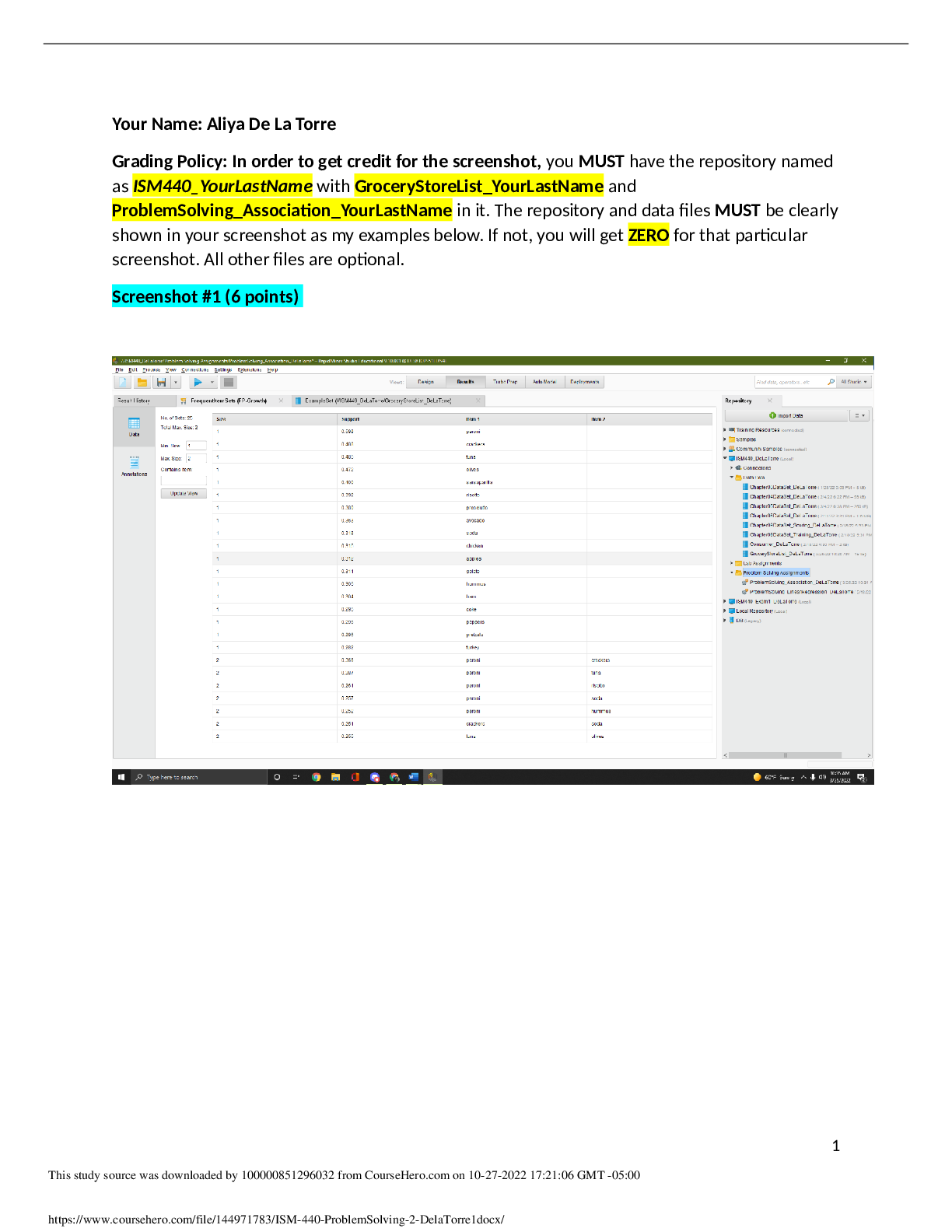Click the New process page icon
952x1232 pixels.
pyautogui.click(x=124, y=382)
